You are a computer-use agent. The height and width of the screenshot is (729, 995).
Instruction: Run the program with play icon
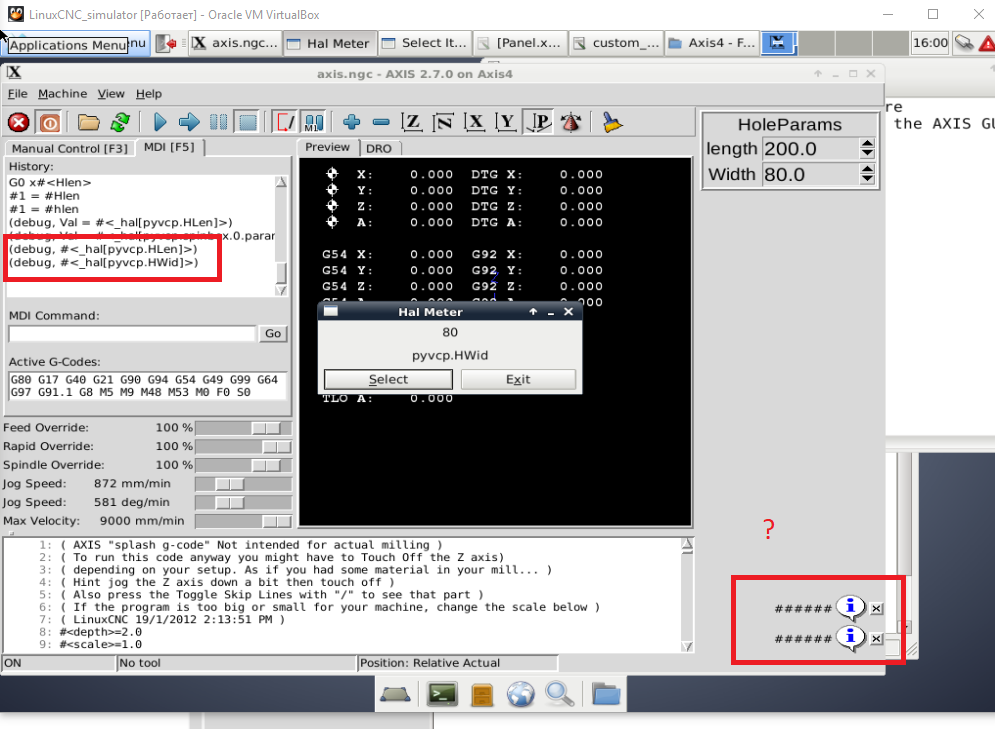(x=160, y=122)
